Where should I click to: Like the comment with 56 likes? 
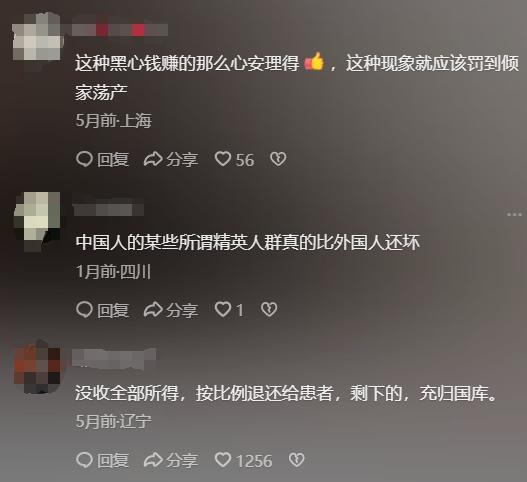tap(223, 159)
